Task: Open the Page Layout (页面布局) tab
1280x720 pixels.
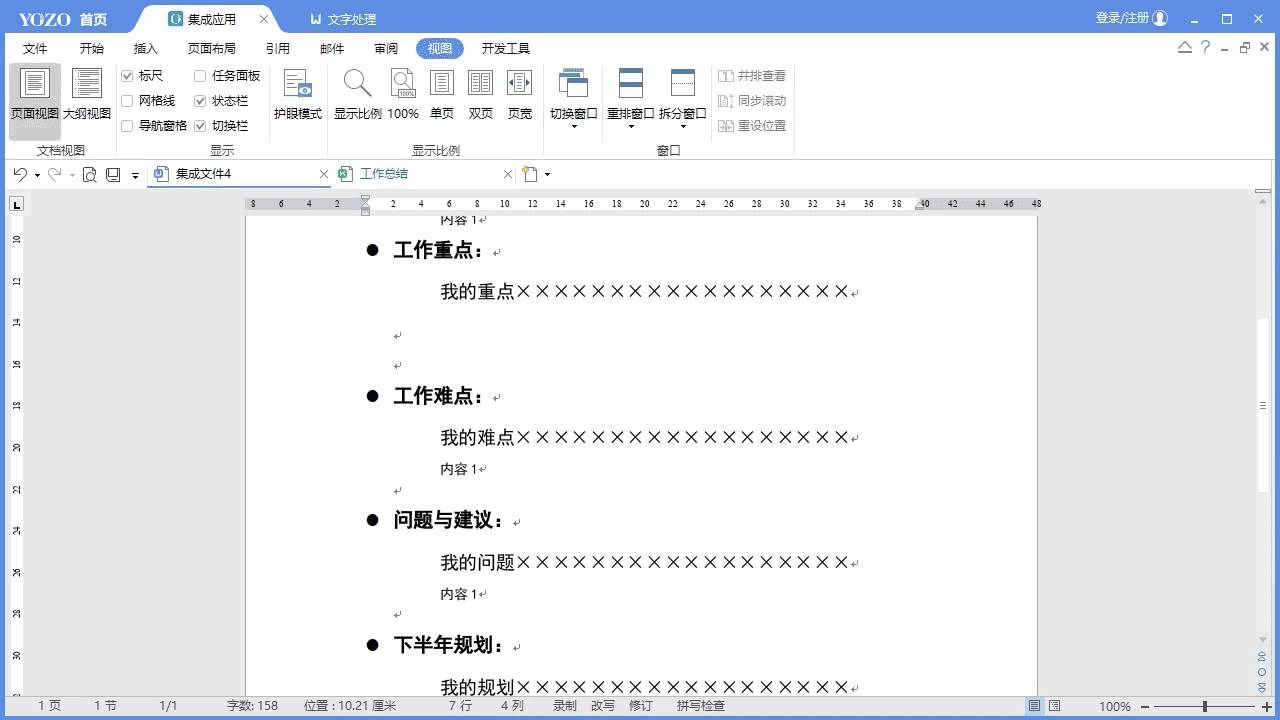Action: pyautogui.click(x=212, y=48)
